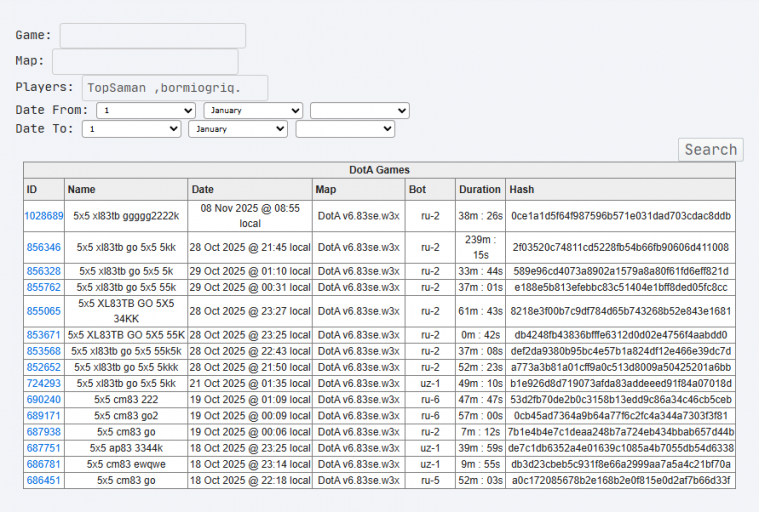759x512 pixels.
Task: Click bot 'ru-6' in row 690240
Action: click(430, 399)
